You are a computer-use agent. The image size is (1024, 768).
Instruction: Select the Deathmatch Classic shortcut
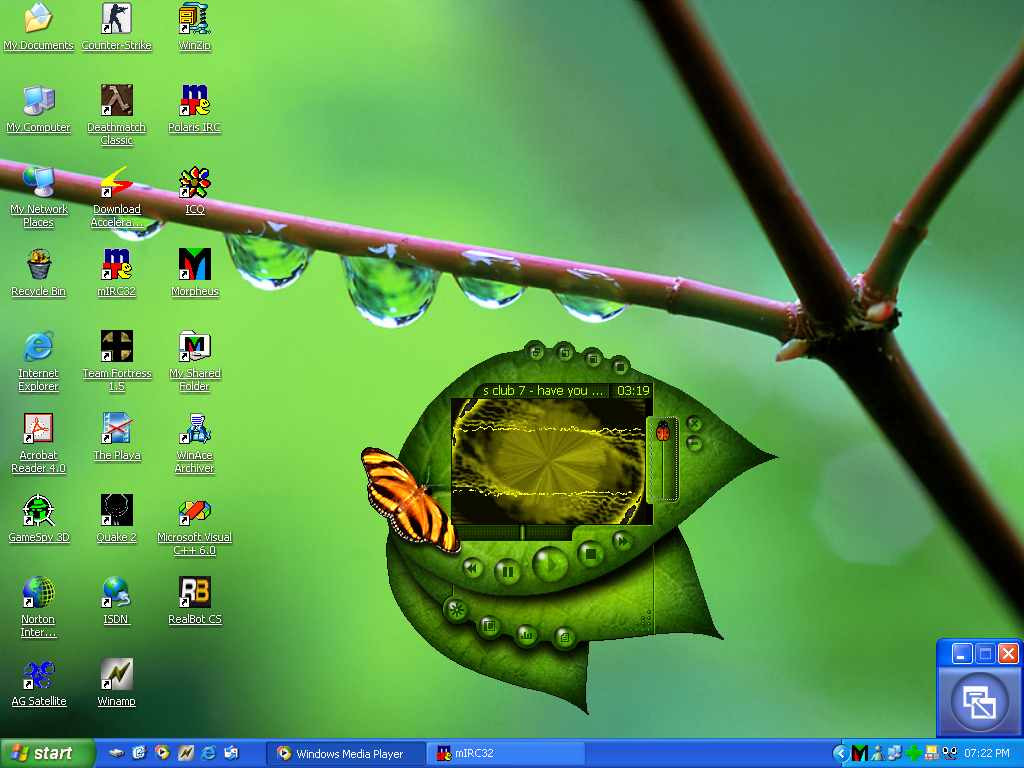click(116, 116)
